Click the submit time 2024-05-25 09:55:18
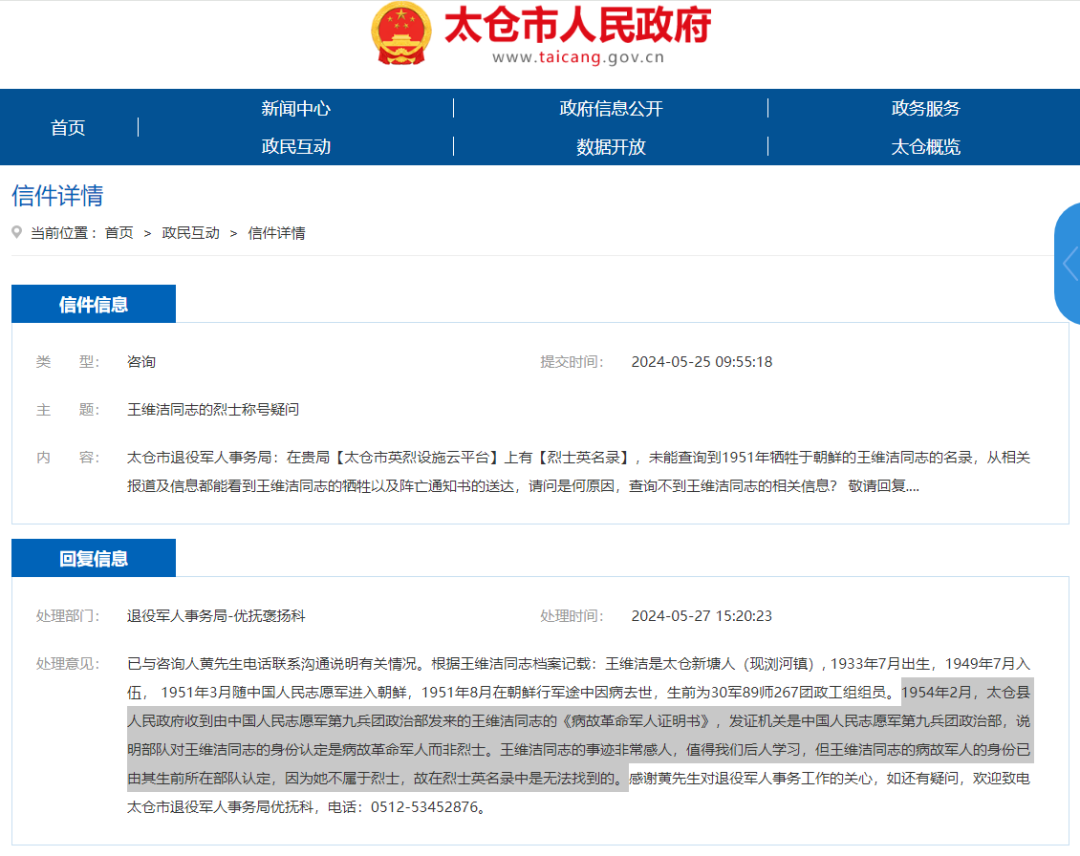Image resolution: width=1080 pixels, height=856 pixels. (702, 362)
